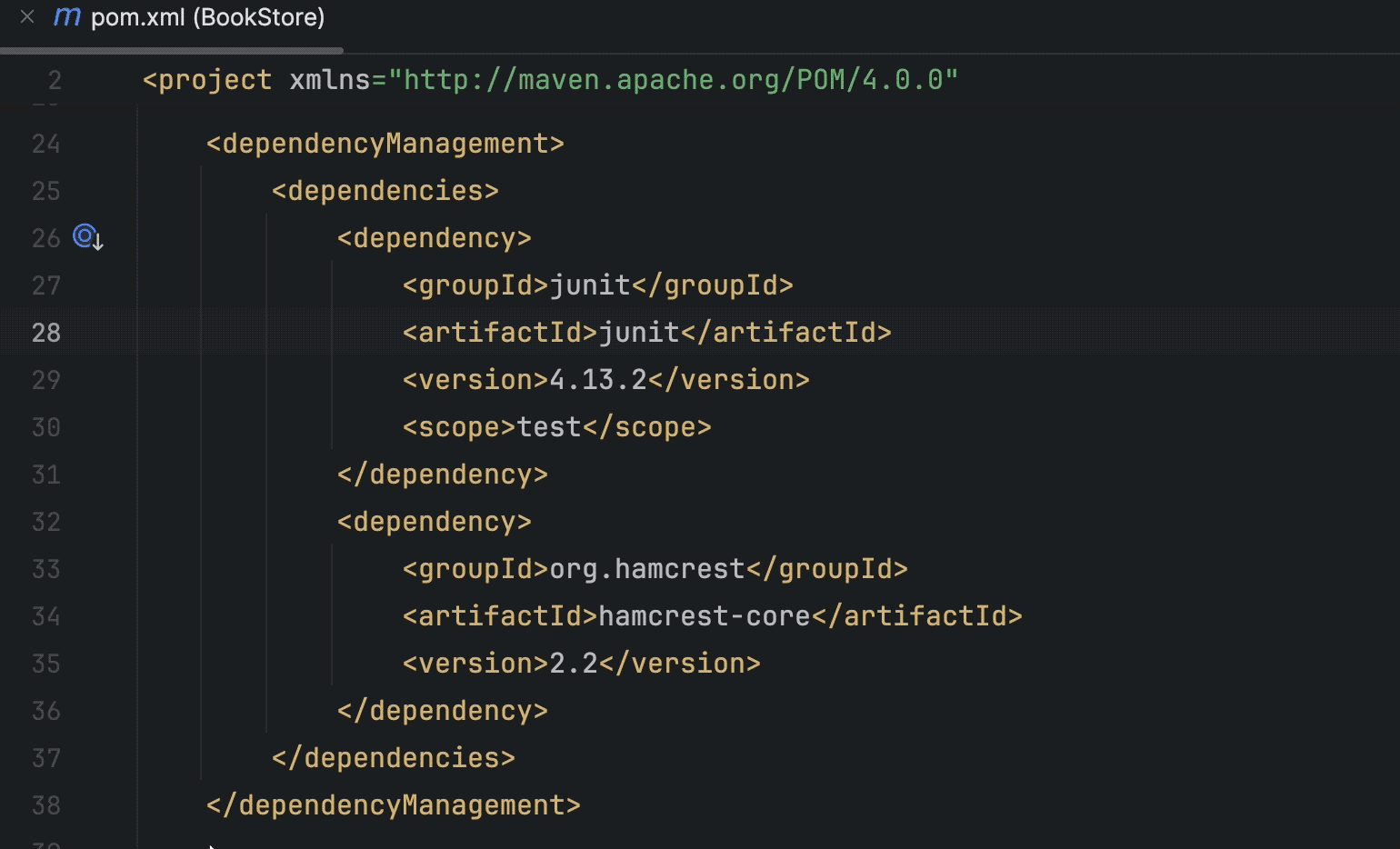1400x849 pixels.
Task: Click the dependencies opening tag on line 25
Action: click(x=385, y=190)
